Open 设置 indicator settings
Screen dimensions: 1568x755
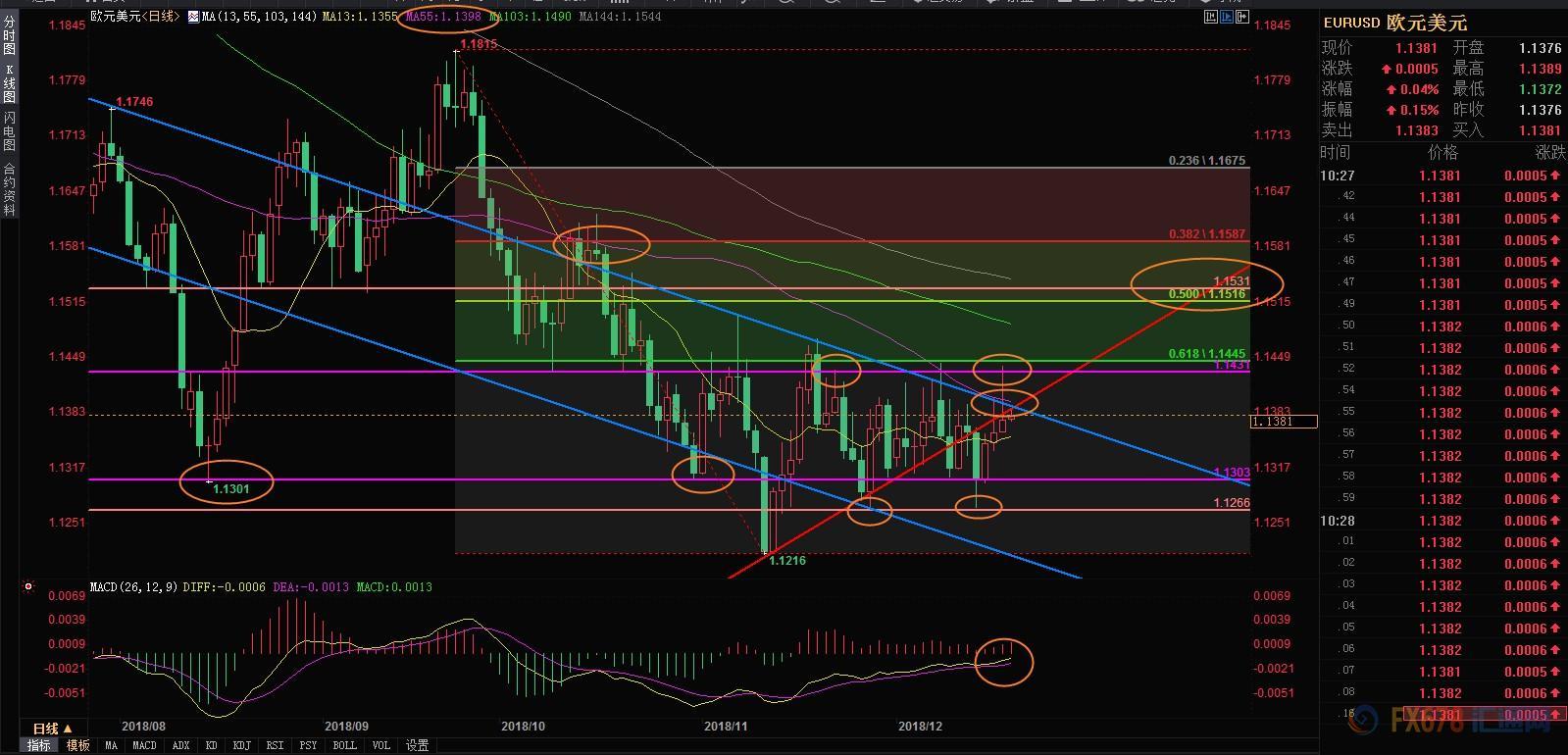pyautogui.click(x=418, y=745)
